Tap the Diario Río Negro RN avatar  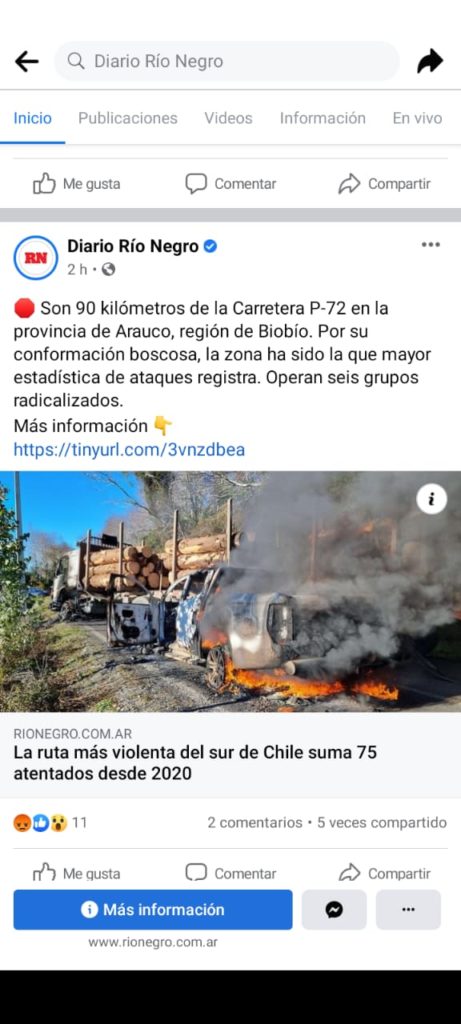(36, 257)
